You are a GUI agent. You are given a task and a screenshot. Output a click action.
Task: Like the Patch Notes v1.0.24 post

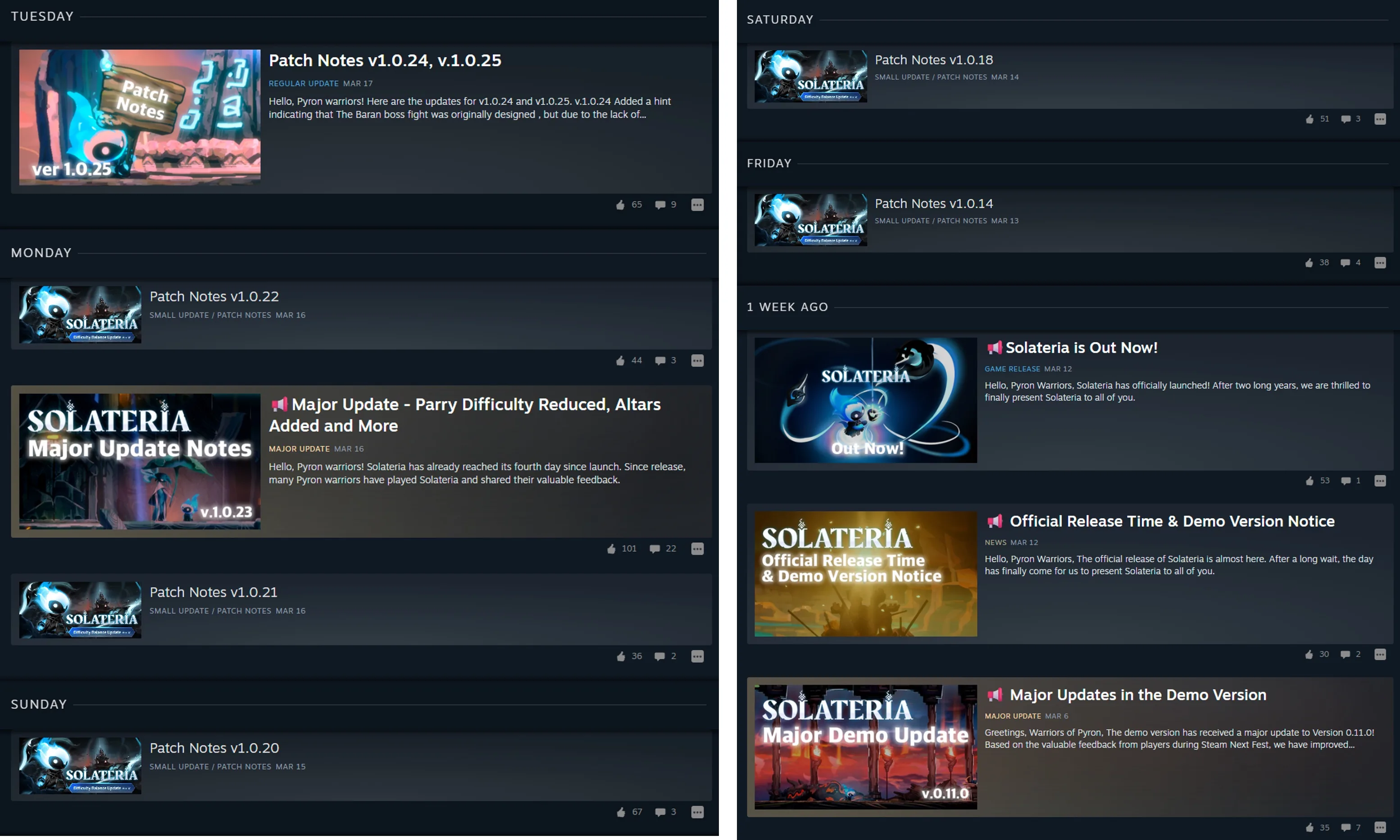click(629, 205)
